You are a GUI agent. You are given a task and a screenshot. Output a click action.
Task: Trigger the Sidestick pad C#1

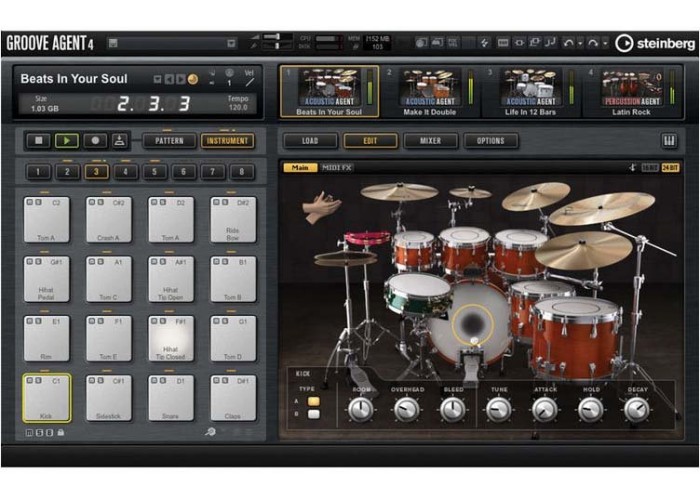click(108, 398)
